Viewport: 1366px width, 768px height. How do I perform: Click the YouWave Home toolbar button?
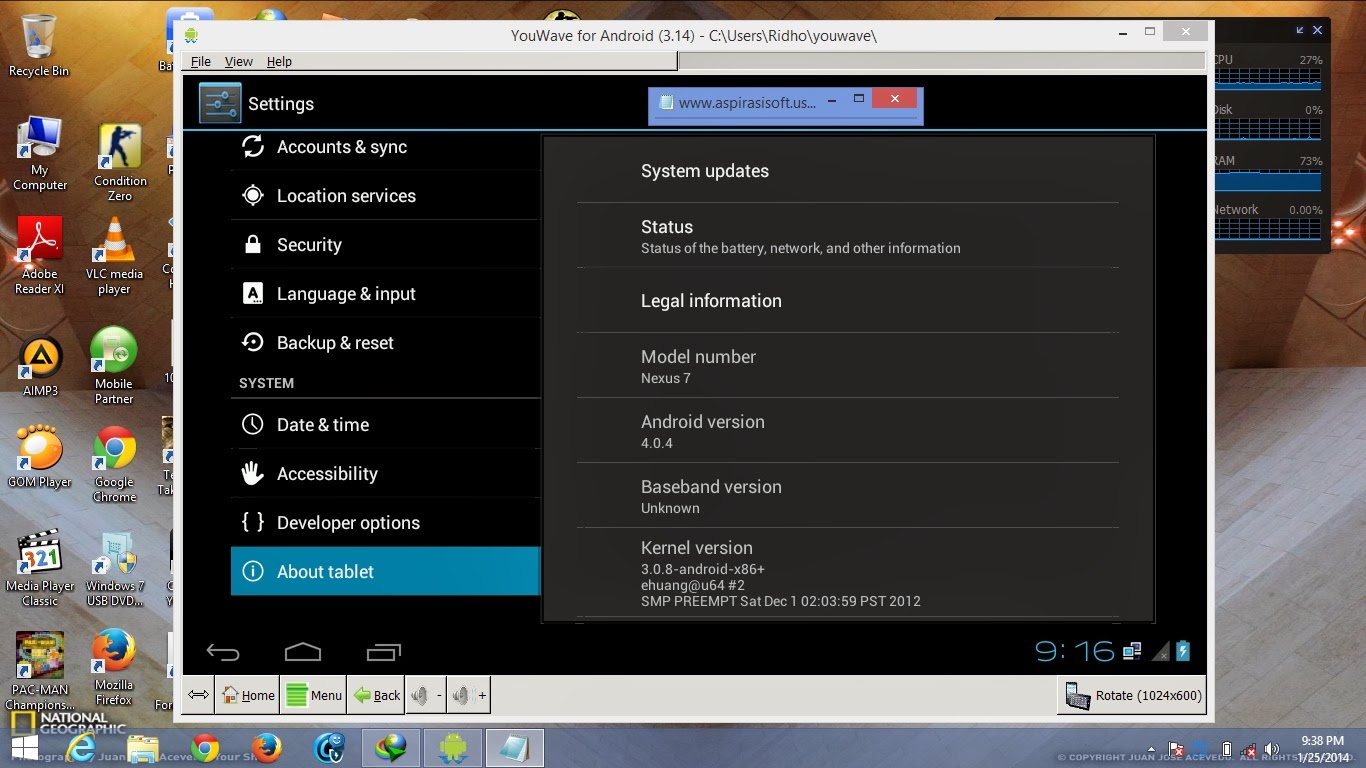tap(248, 695)
